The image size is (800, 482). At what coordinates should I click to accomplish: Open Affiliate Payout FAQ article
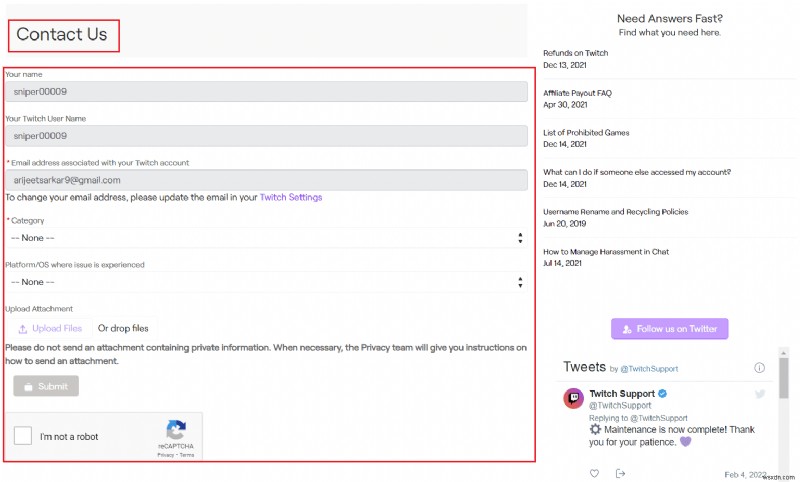pyautogui.click(x=577, y=93)
